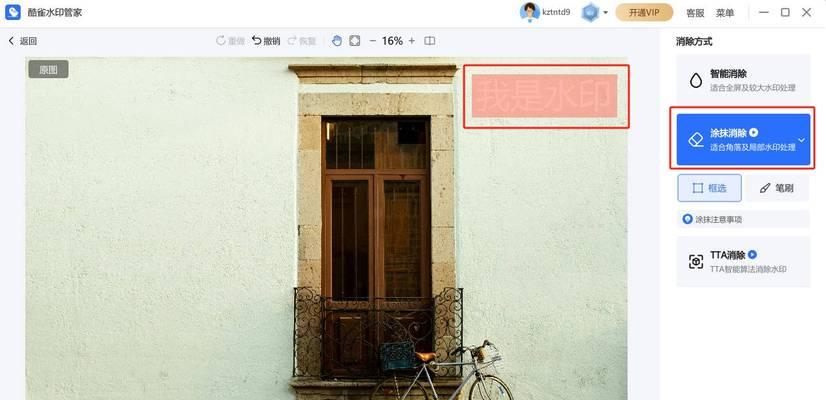Open the dropdown arrow beside the badge

point(605,13)
